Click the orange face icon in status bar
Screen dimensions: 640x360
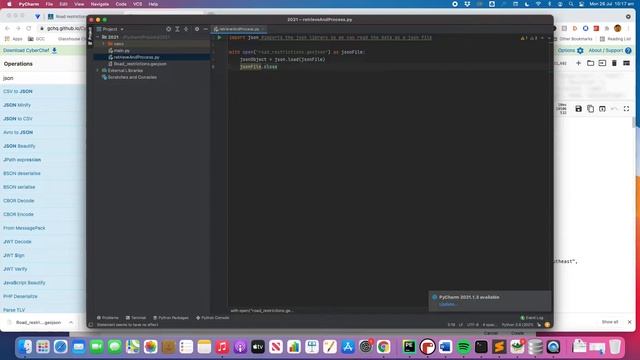547,325
